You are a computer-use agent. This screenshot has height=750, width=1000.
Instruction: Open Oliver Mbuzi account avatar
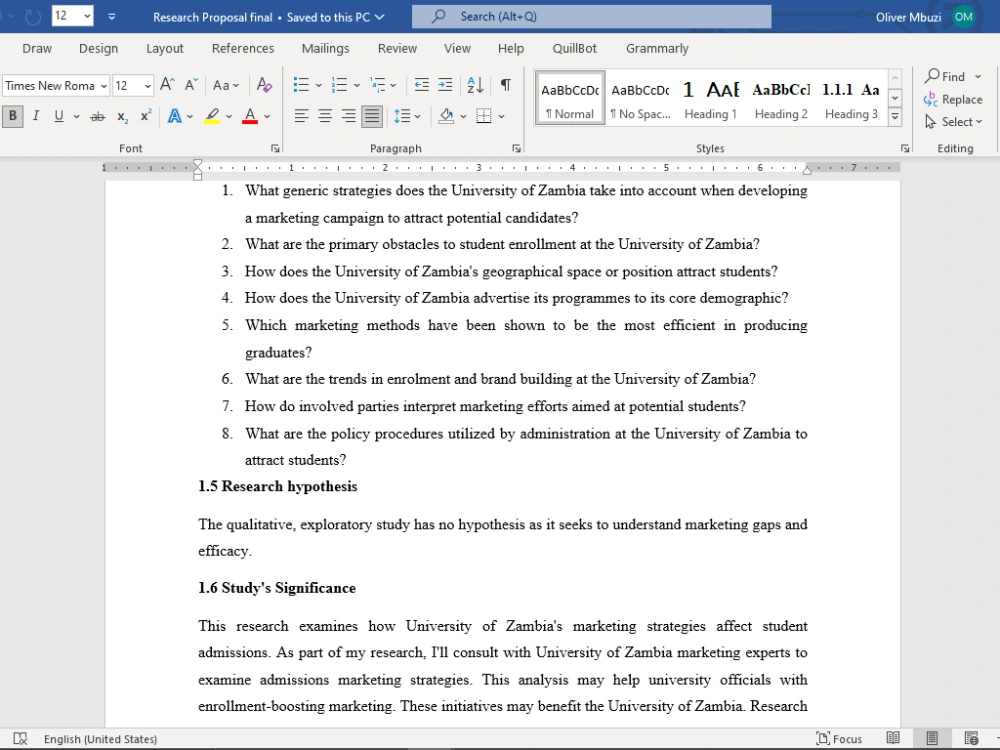963,17
